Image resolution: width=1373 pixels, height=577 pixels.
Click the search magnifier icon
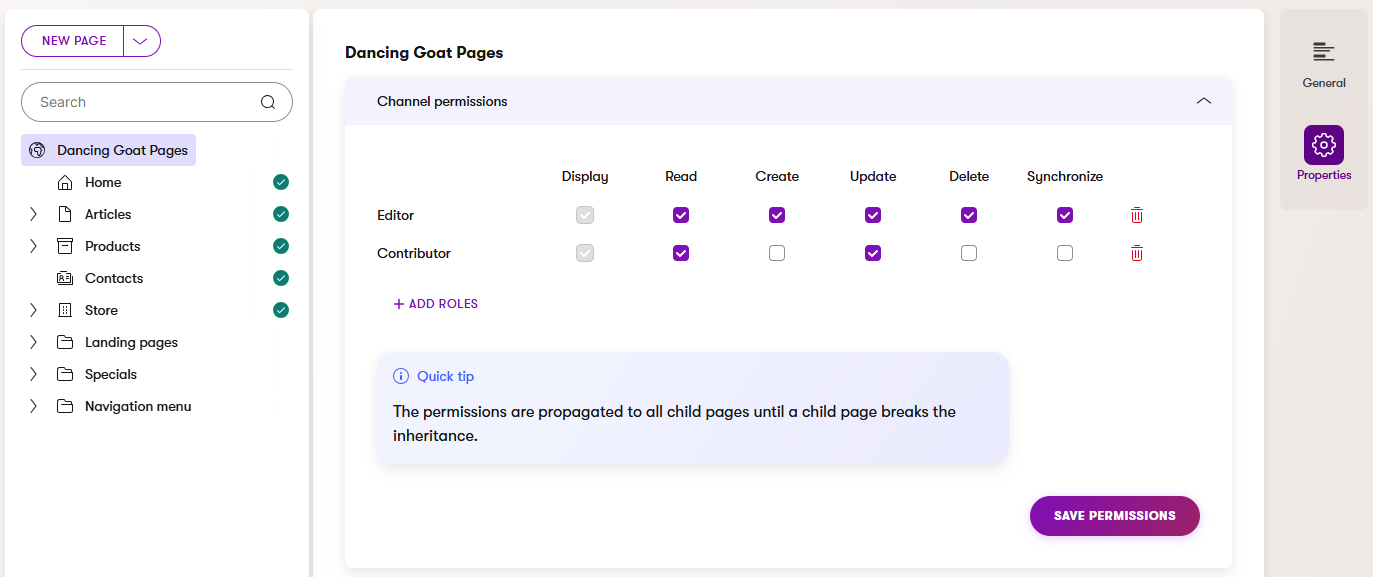tap(267, 102)
